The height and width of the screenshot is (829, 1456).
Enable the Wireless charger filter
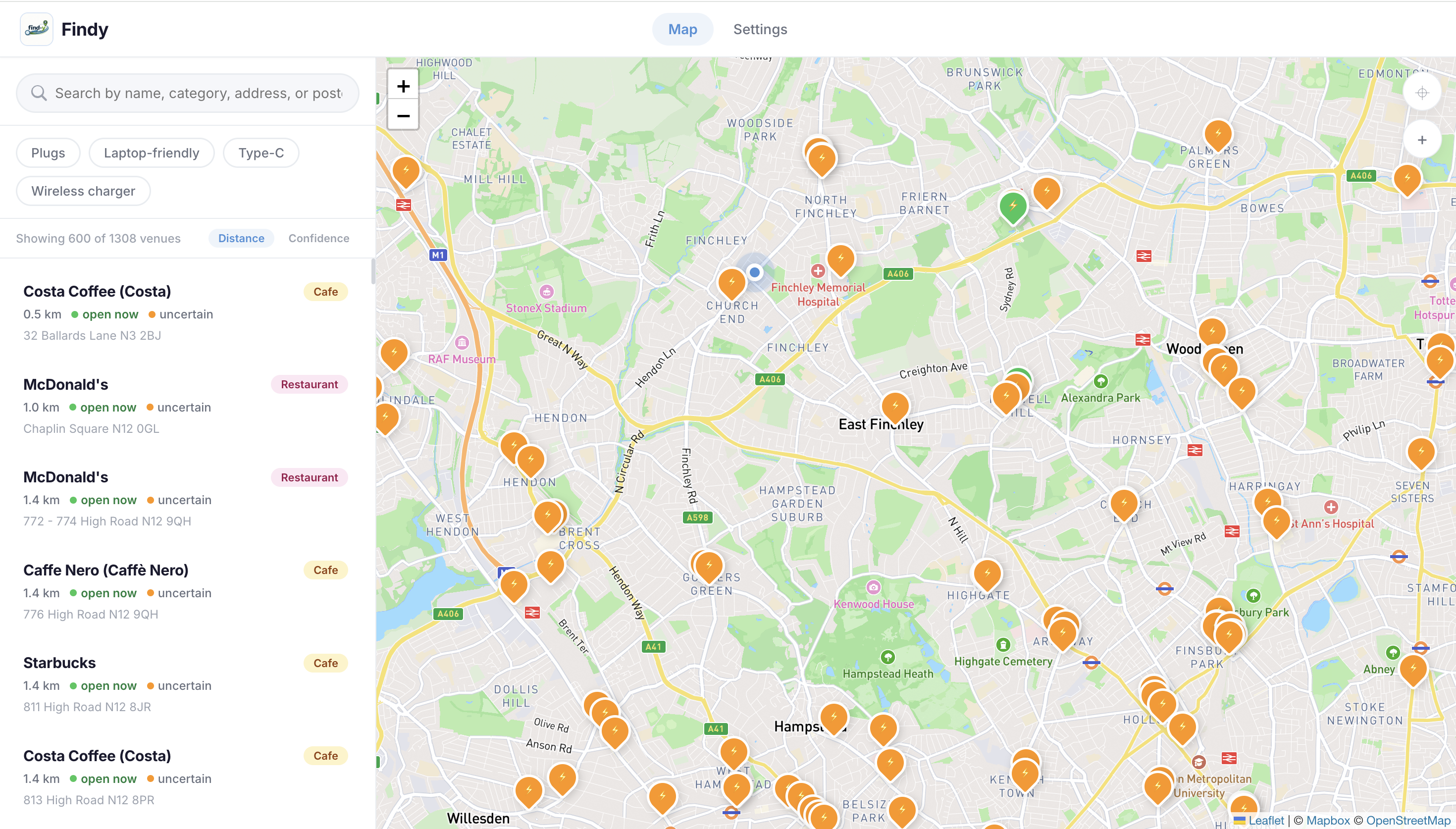click(83, 191)
